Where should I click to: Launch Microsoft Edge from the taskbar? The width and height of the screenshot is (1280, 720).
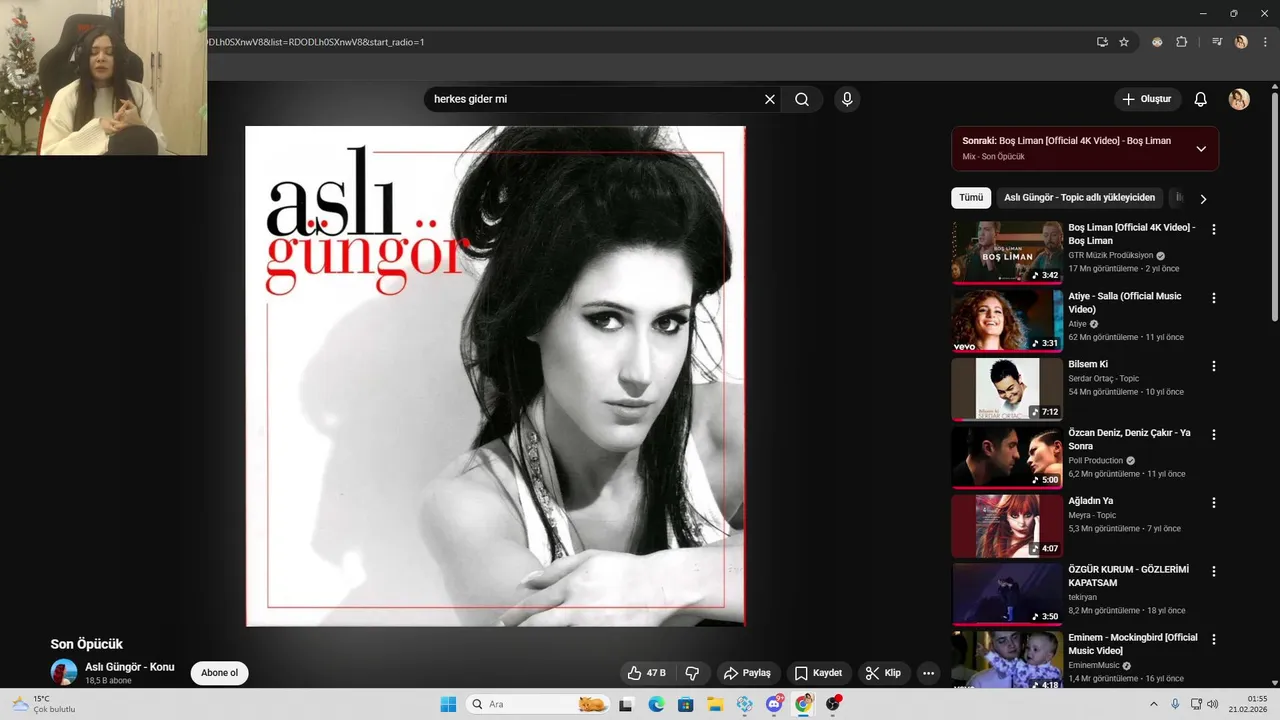[656, 704]
